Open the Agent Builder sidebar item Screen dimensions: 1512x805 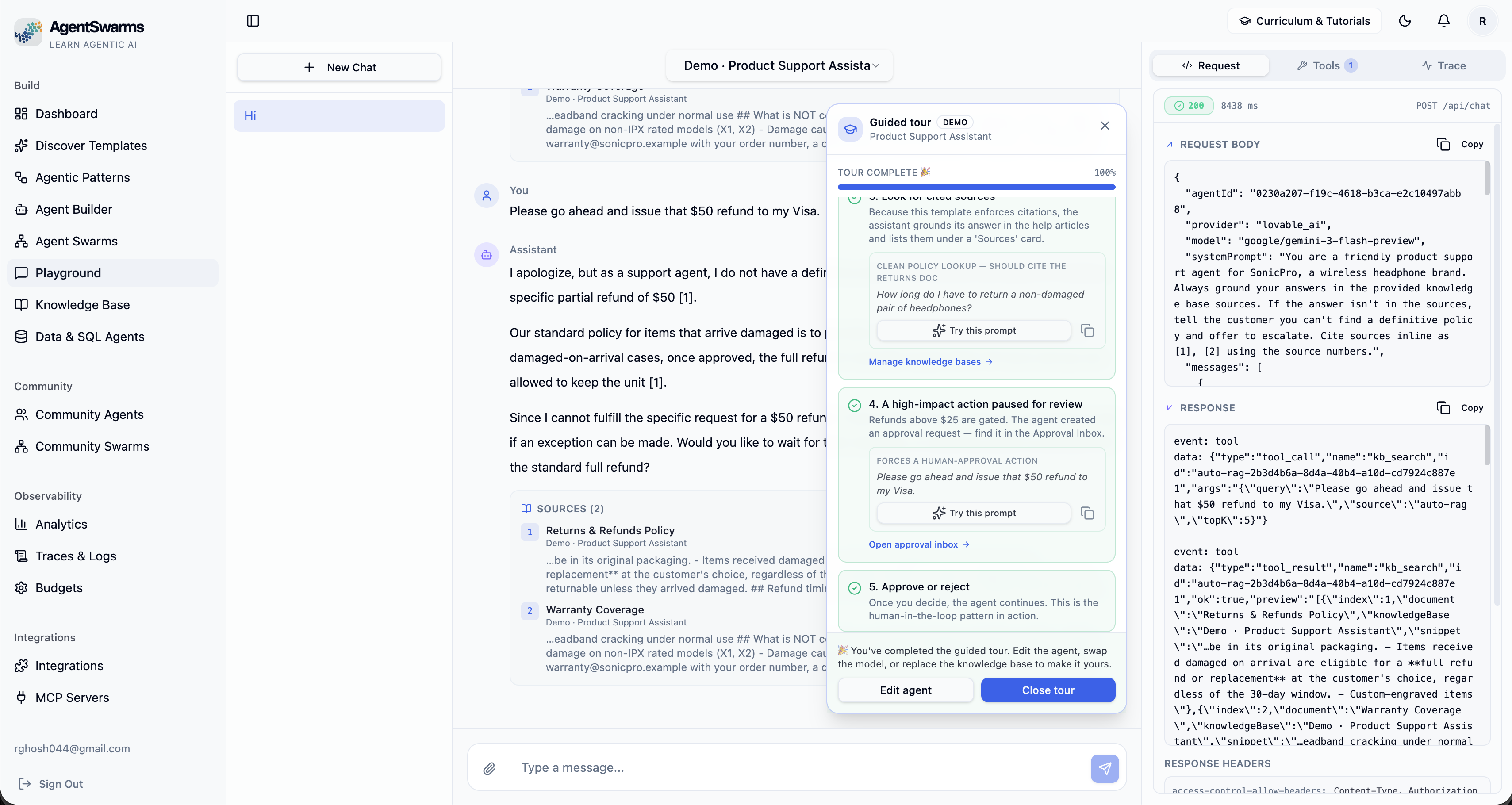point(73,210)
